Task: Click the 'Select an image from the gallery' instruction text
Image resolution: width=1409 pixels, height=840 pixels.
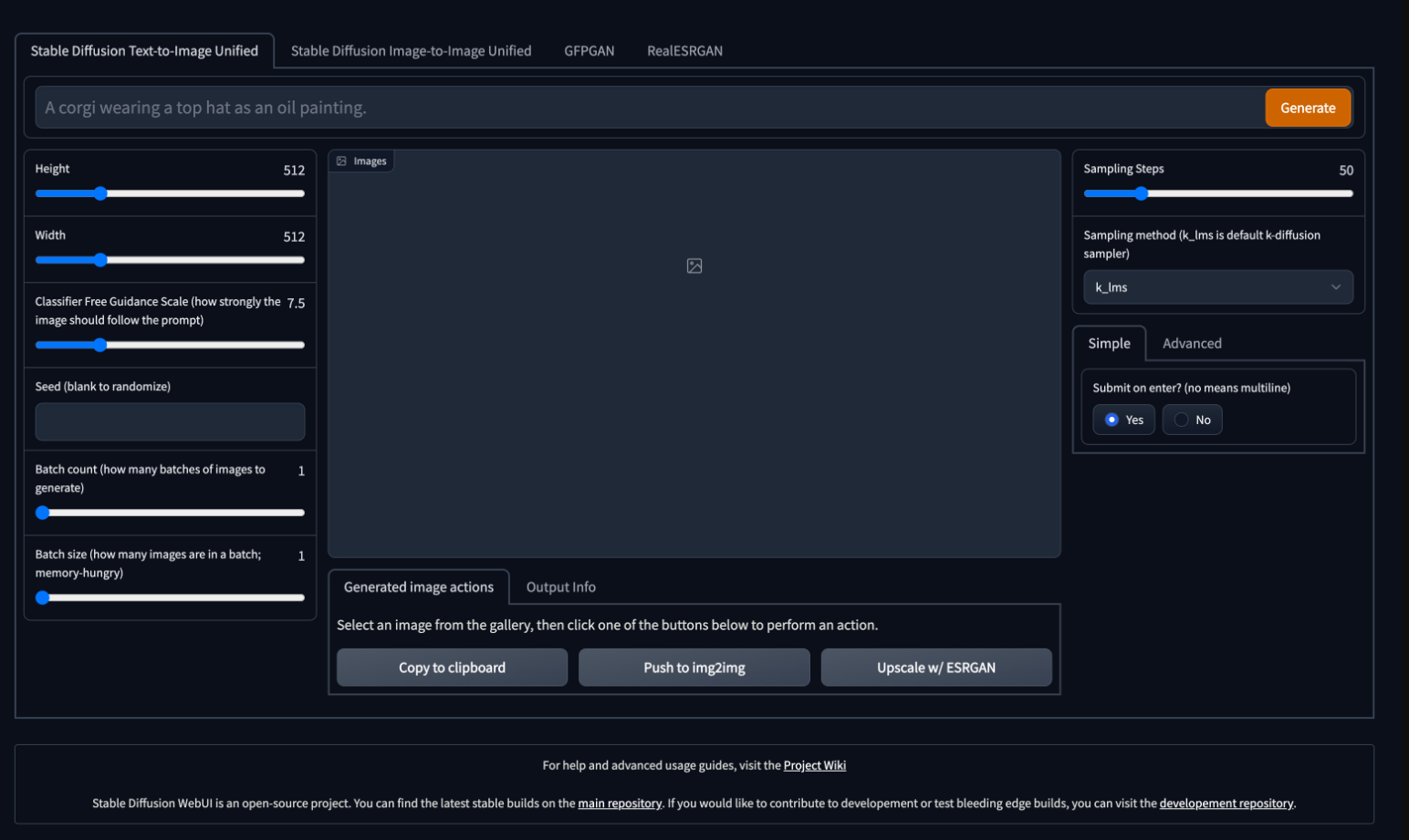Action: [x=607, y=626]
